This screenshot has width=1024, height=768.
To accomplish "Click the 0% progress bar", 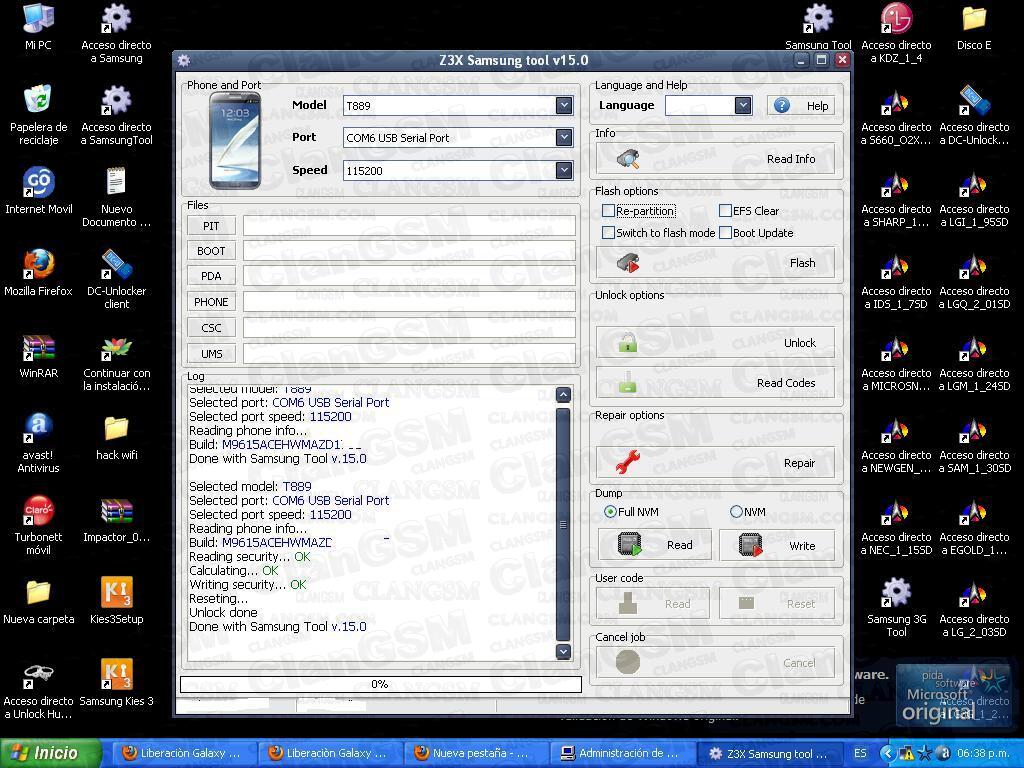I will click(x=381, y=684).
